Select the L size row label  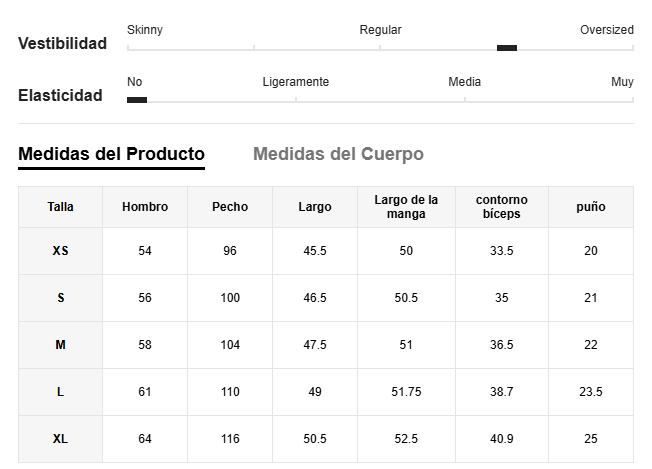click(60, 392)
